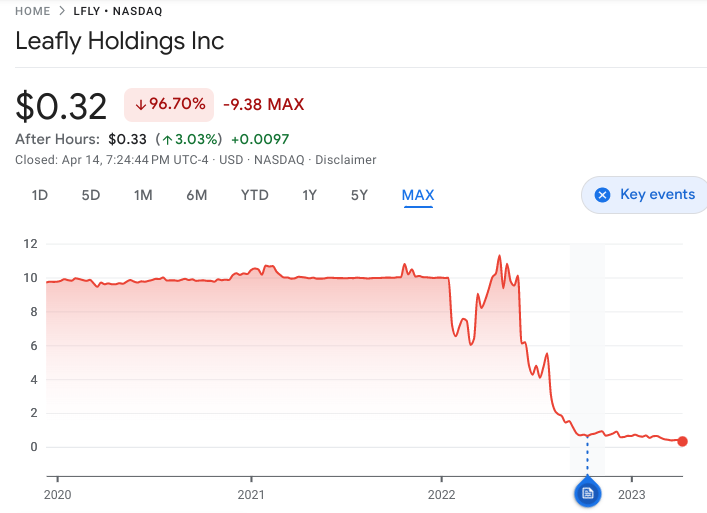
Task: Select the 1D time range tab
Action: tap(40, 195)
